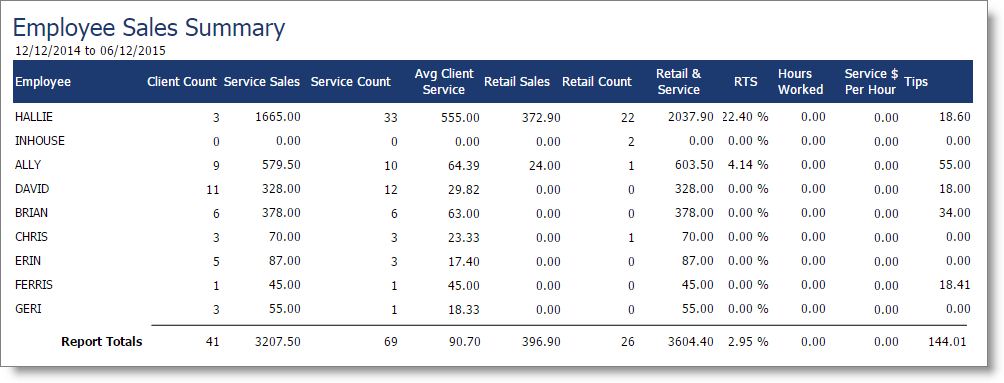This screenshot has height=383, width=1004.
Task: Select the FERRIS employee row label
Action: [34, 284]
